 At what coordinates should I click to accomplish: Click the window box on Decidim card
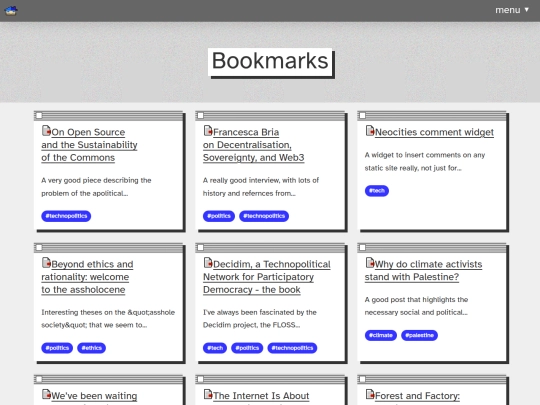tap(200, 247)
